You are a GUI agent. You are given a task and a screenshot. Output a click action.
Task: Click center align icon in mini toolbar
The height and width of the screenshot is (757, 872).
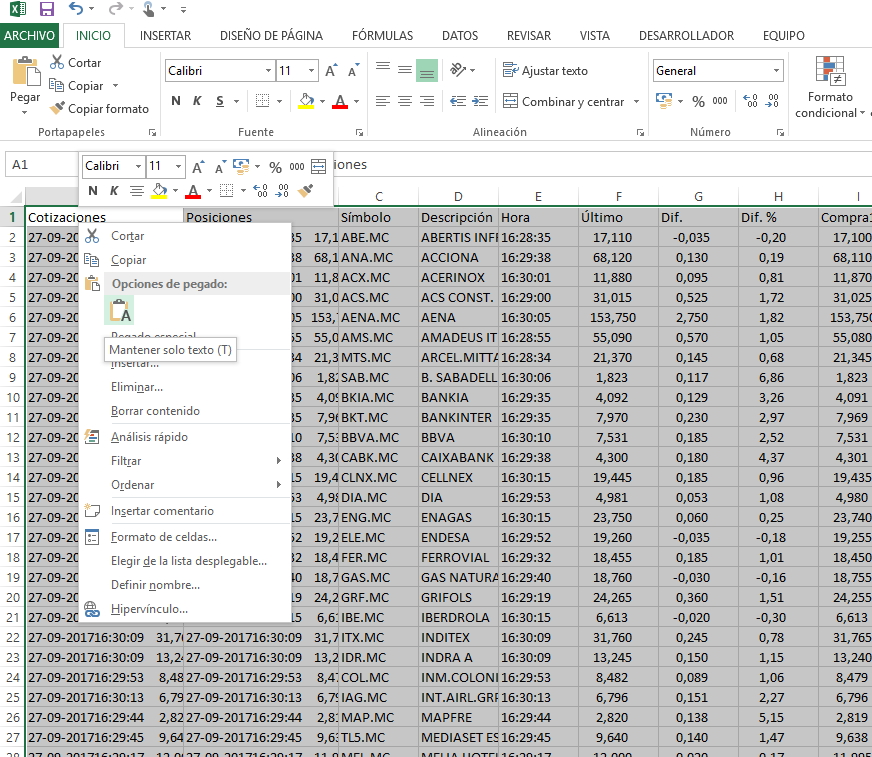tap(136, 191)
